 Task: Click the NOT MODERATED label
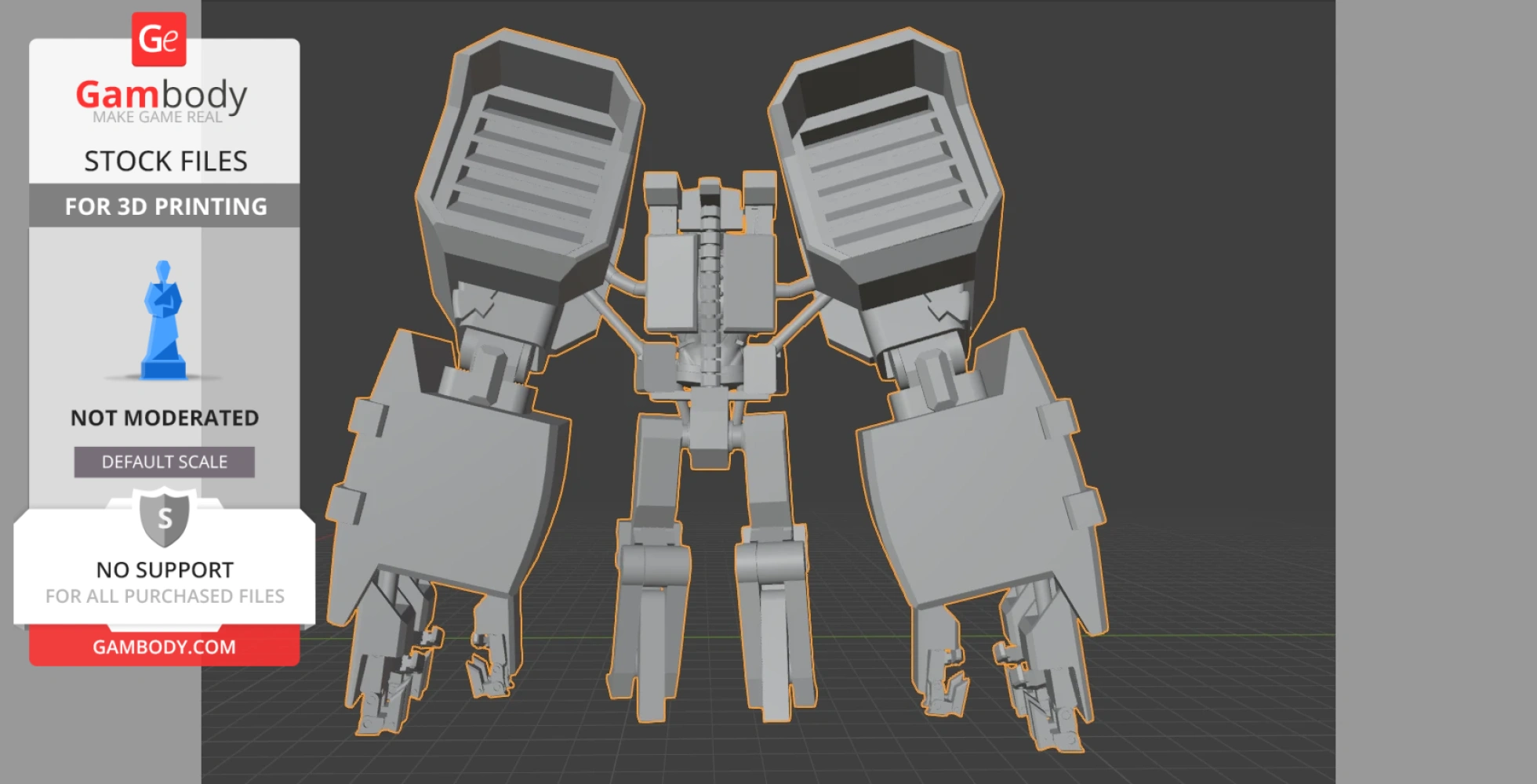click(x=165, y=418)
